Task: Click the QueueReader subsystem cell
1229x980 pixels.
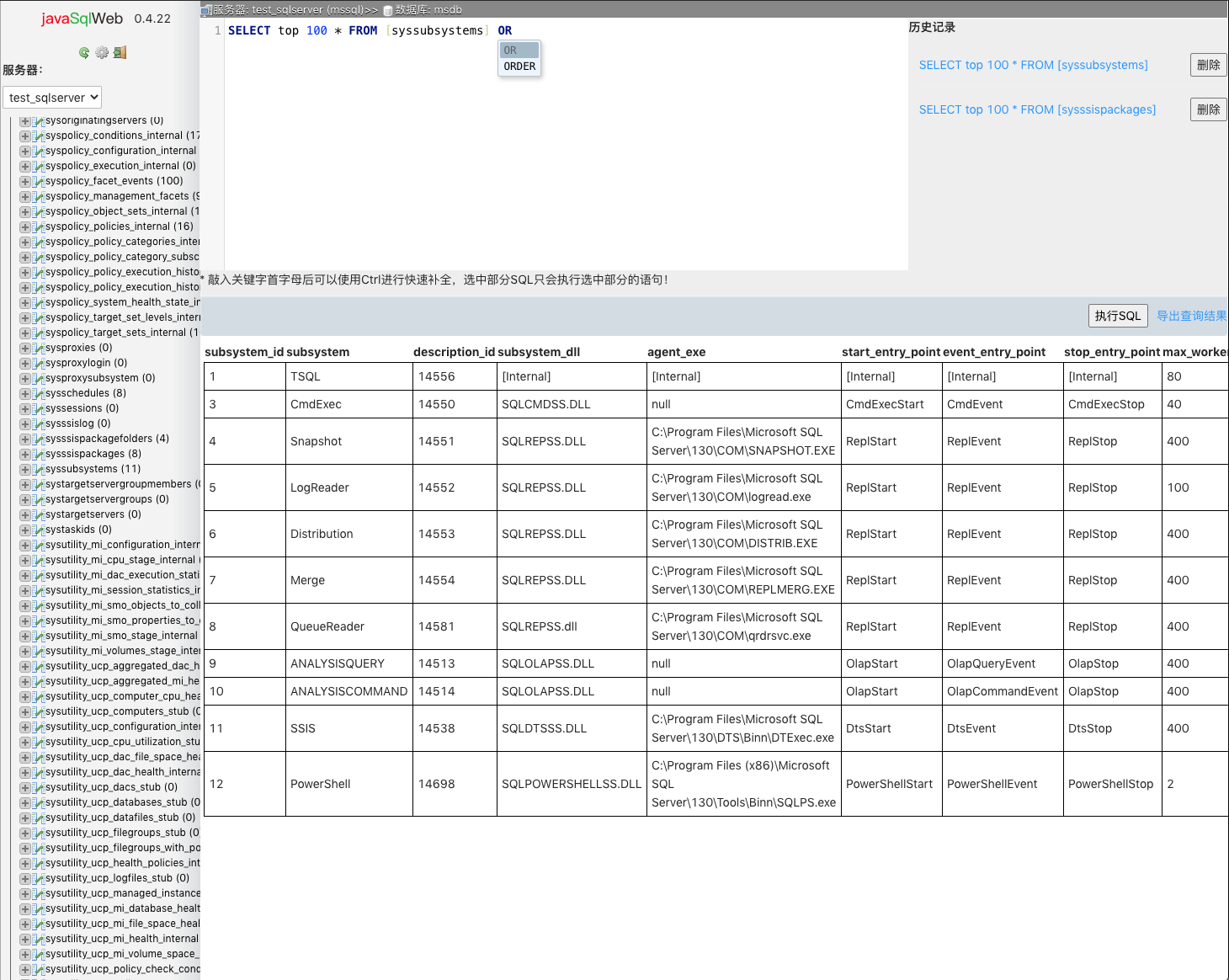Action: [x=348, y=626]
